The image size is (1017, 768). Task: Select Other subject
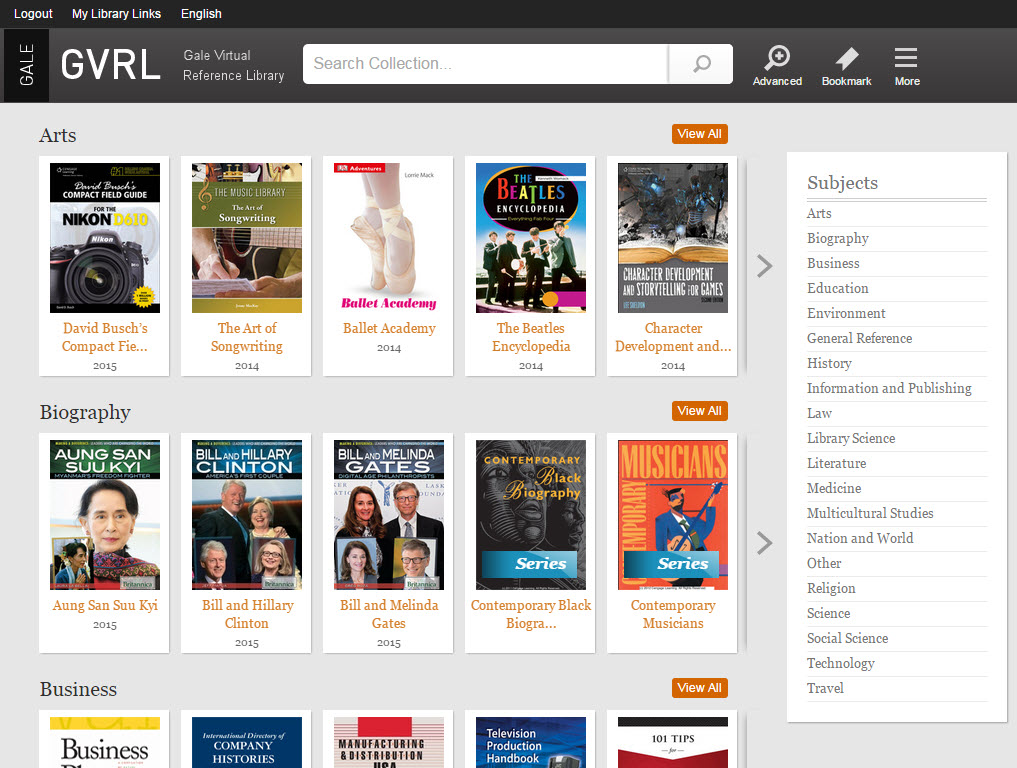coord(824,563)
